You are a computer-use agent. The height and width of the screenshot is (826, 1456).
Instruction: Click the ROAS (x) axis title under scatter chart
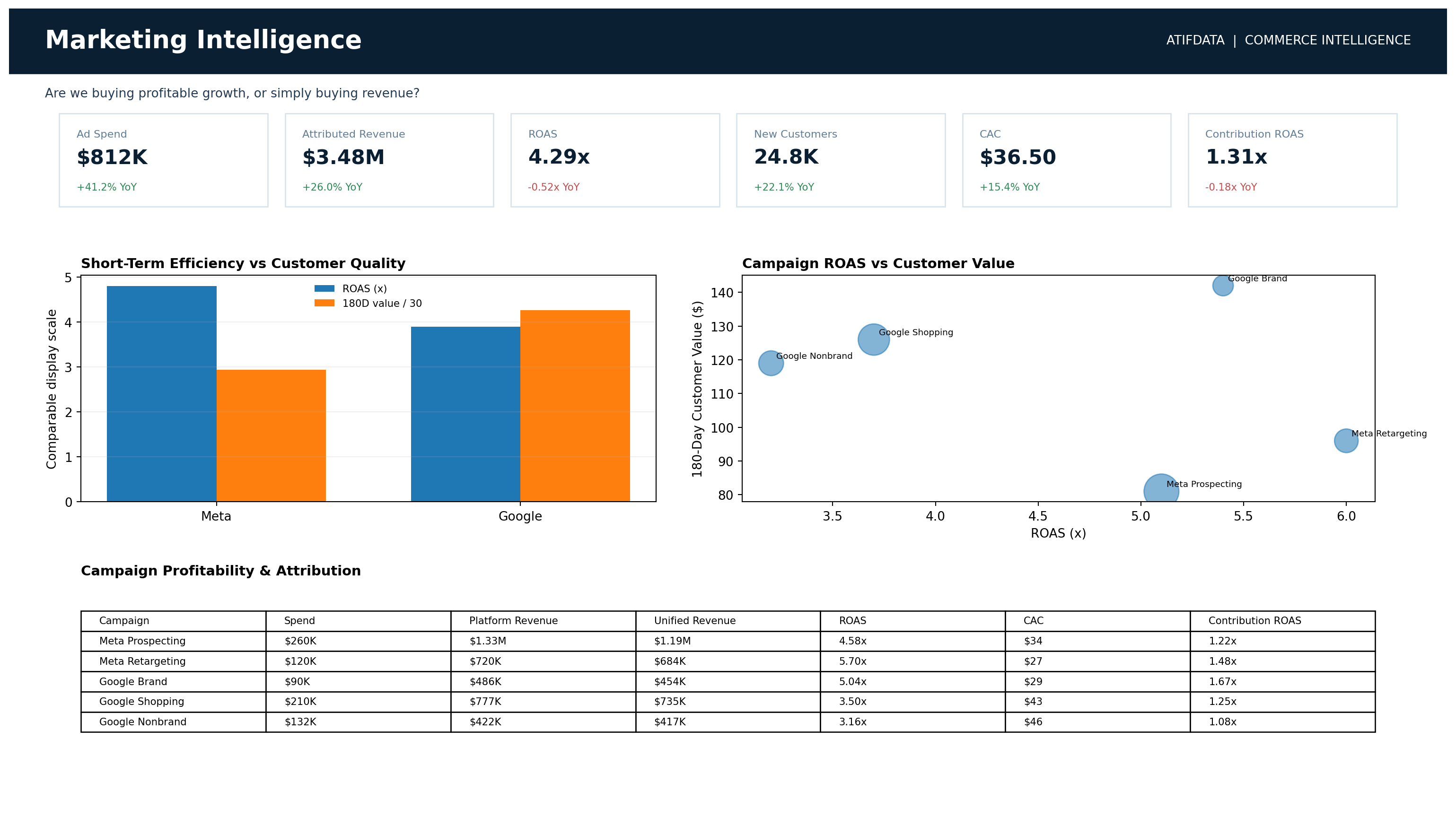1058,533
